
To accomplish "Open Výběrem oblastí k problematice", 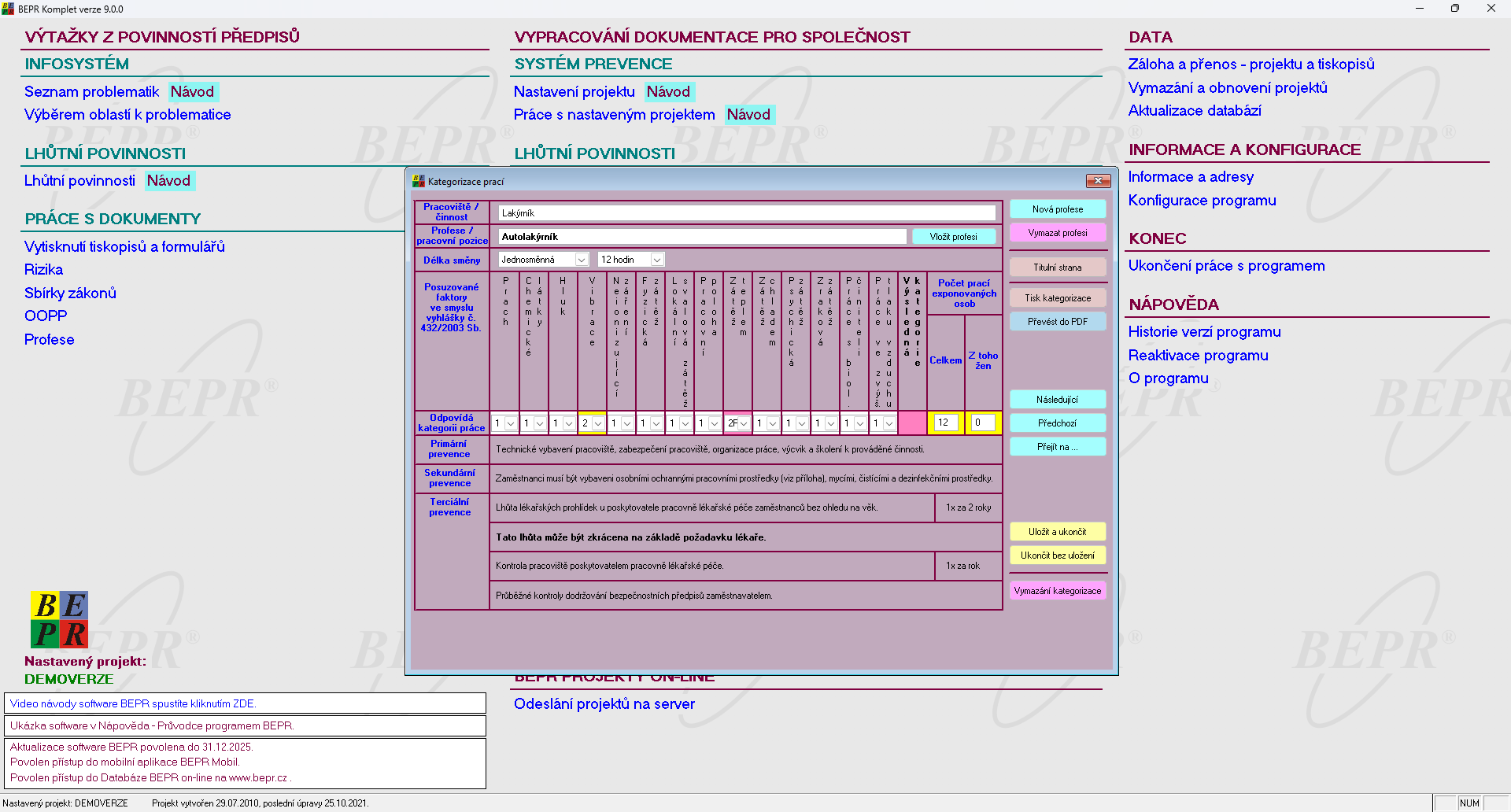I will click(x=127, y=115).
